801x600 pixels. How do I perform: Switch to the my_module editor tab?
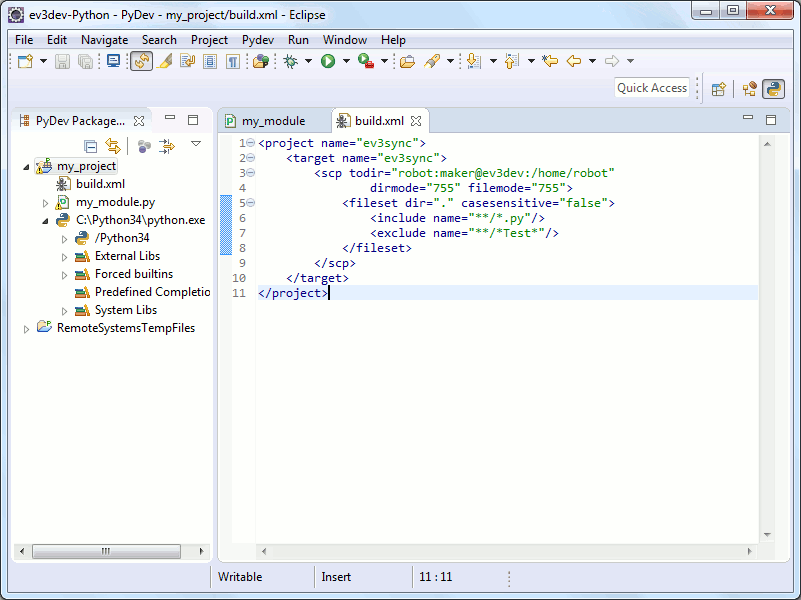(273, 121)
